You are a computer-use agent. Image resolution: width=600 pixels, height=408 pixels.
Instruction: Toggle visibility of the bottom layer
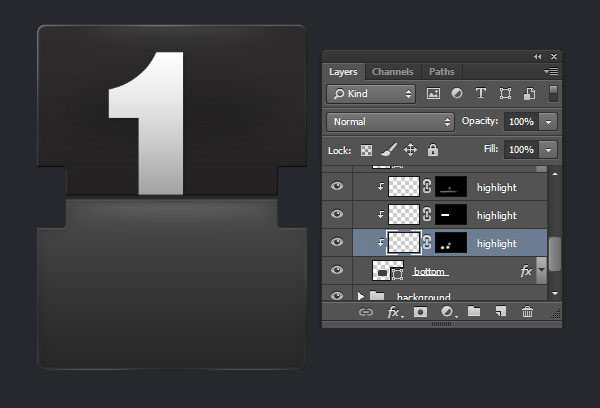click(337, 271)
